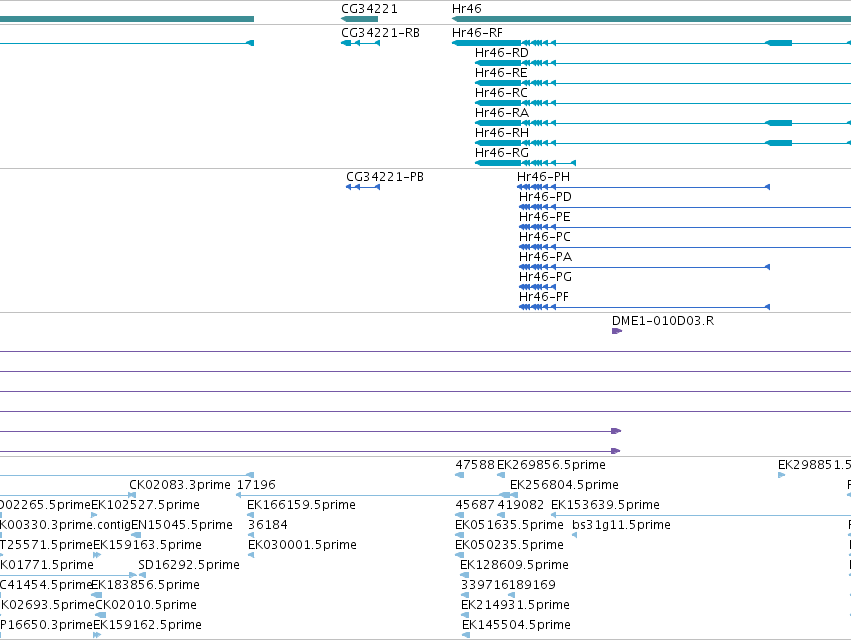
Task: Click the EN15045.5prime EST label
Action: pyautogui.click(x=182, y=525)
